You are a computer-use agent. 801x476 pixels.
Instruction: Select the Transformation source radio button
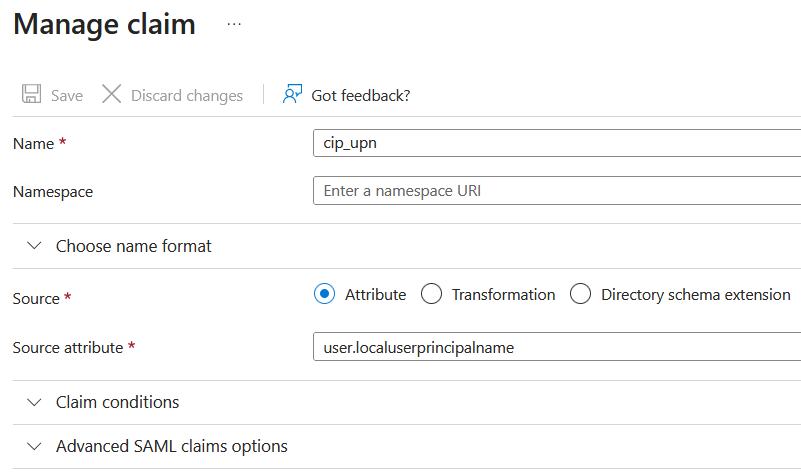coord(432,294)
